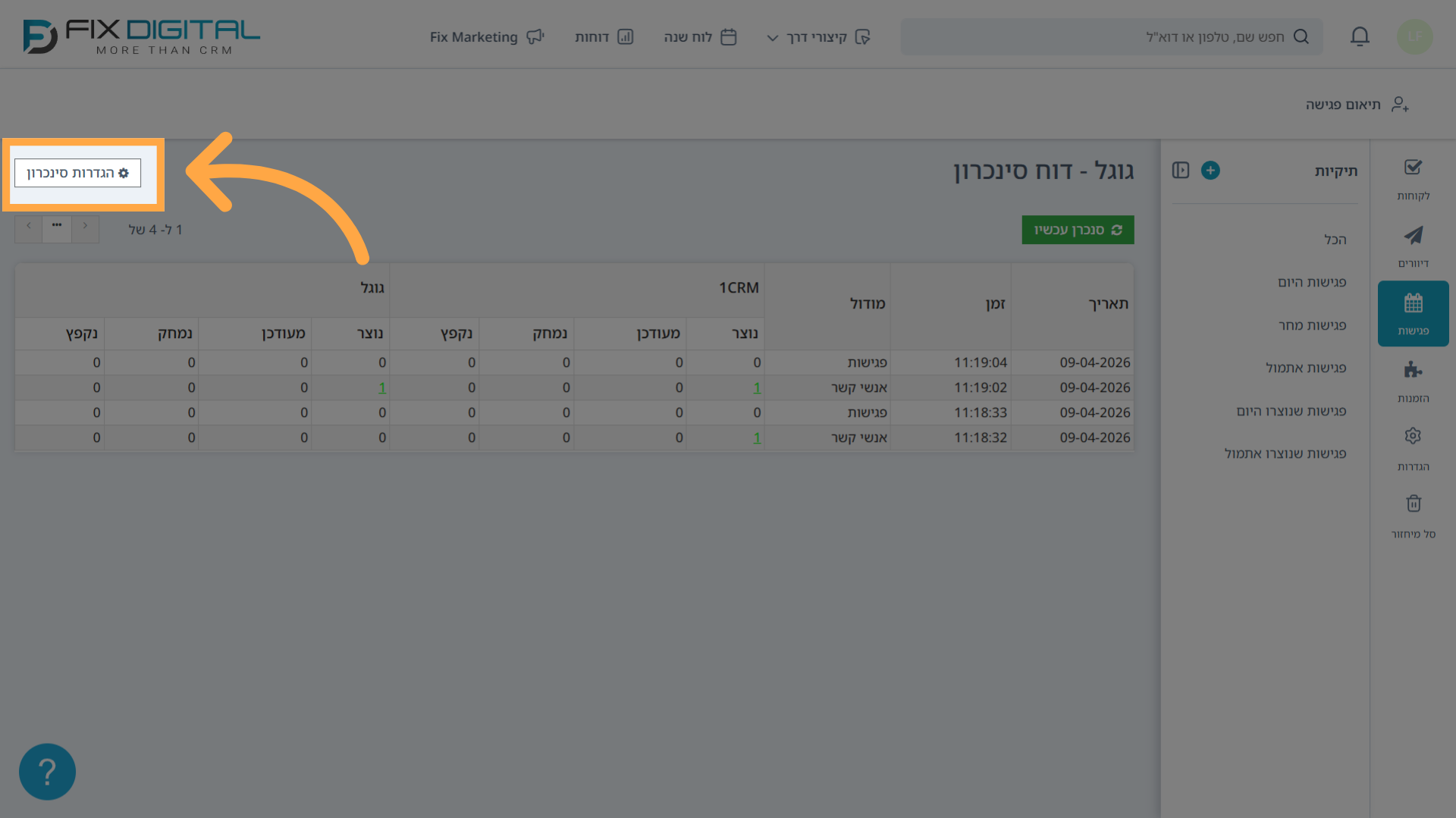Image resolution: width=1456 pixels, height=818 pixels.
Task: Click the Fix Marketing megaphone icon
Action: pos(535,36)
